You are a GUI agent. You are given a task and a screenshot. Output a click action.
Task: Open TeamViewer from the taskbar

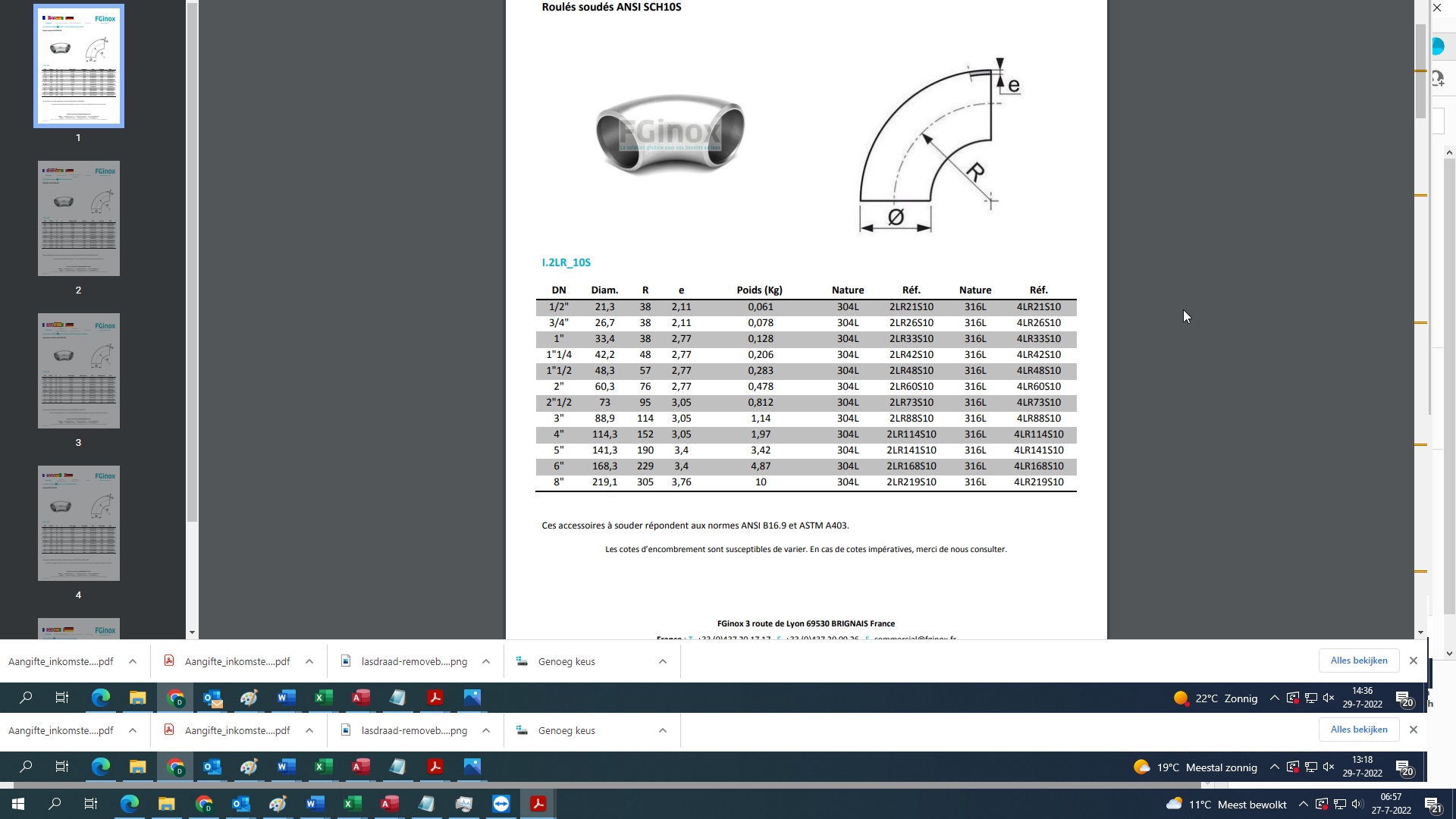pyautogui.click(x=501, y=804)
